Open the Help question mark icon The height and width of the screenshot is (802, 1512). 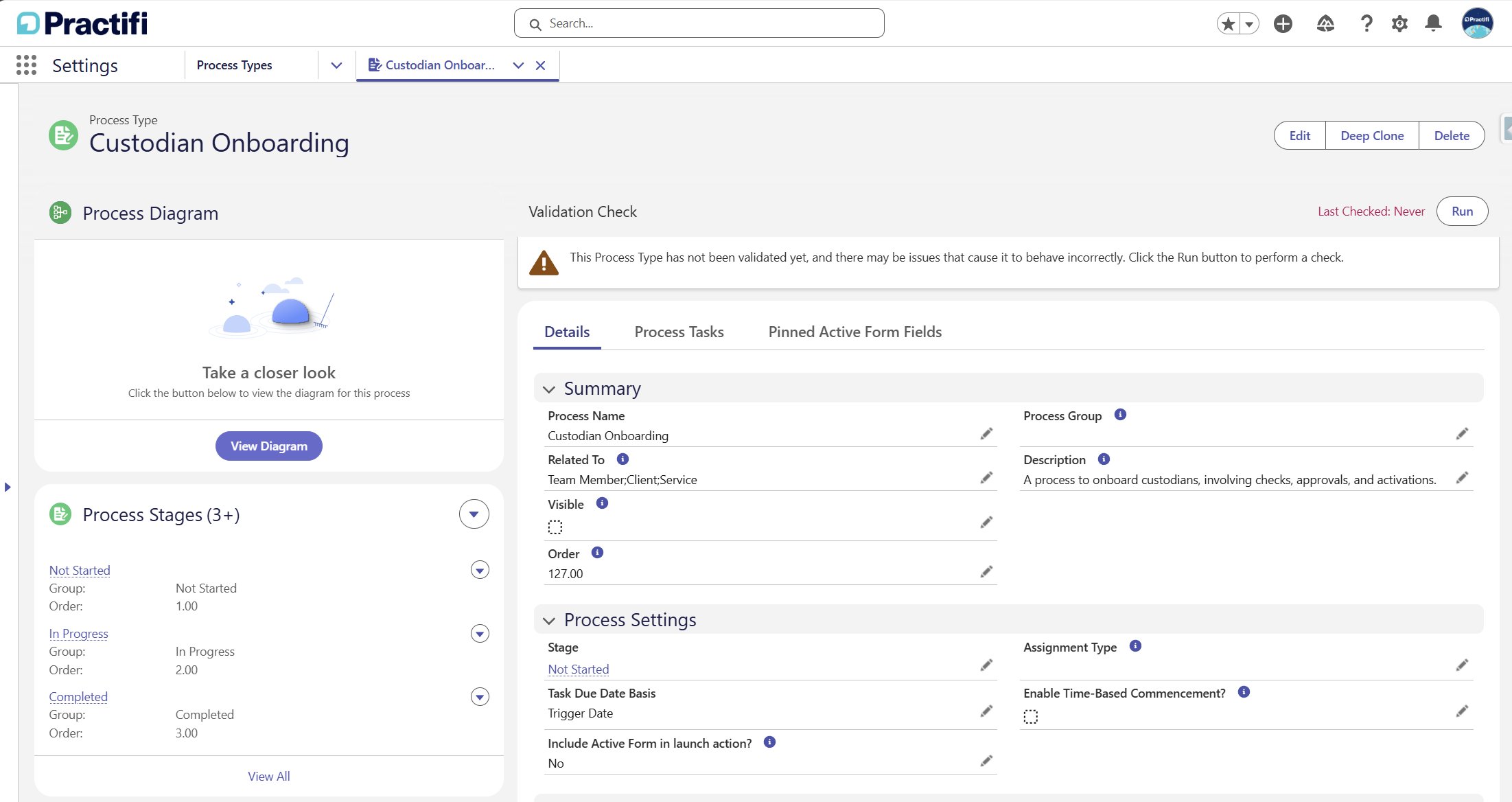pos(1366,24)
